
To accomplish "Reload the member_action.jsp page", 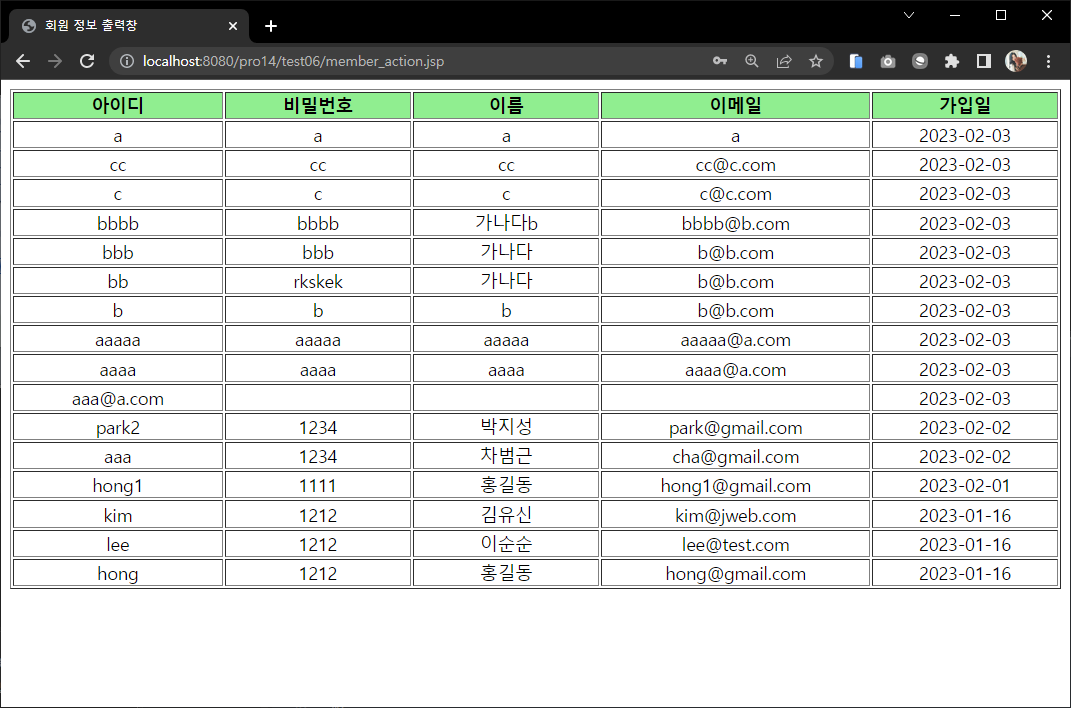I will coord(87,61).
